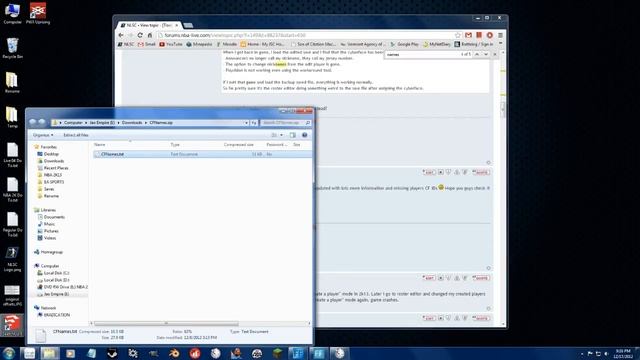The width and height of the screenshot is (640, 360).
Task: Toggle the preview pane icon in Explorer
Action: [293, 135]
